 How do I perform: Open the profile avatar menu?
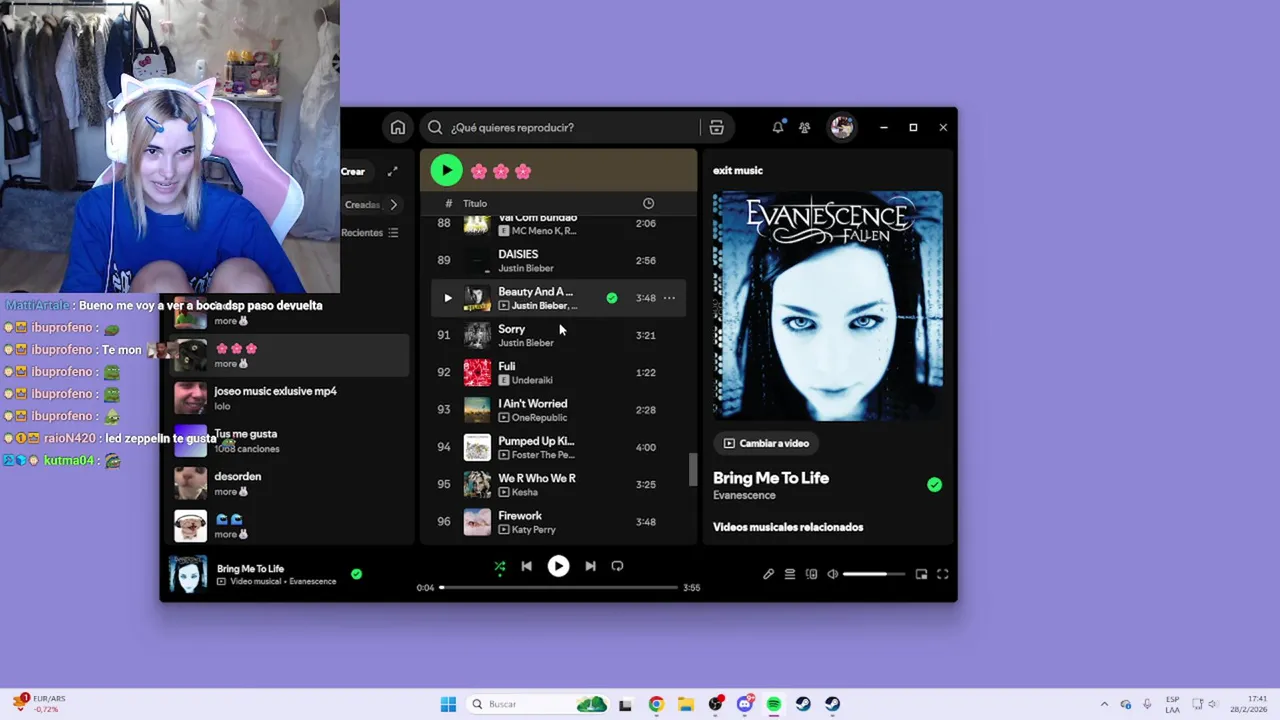point(842,127)
